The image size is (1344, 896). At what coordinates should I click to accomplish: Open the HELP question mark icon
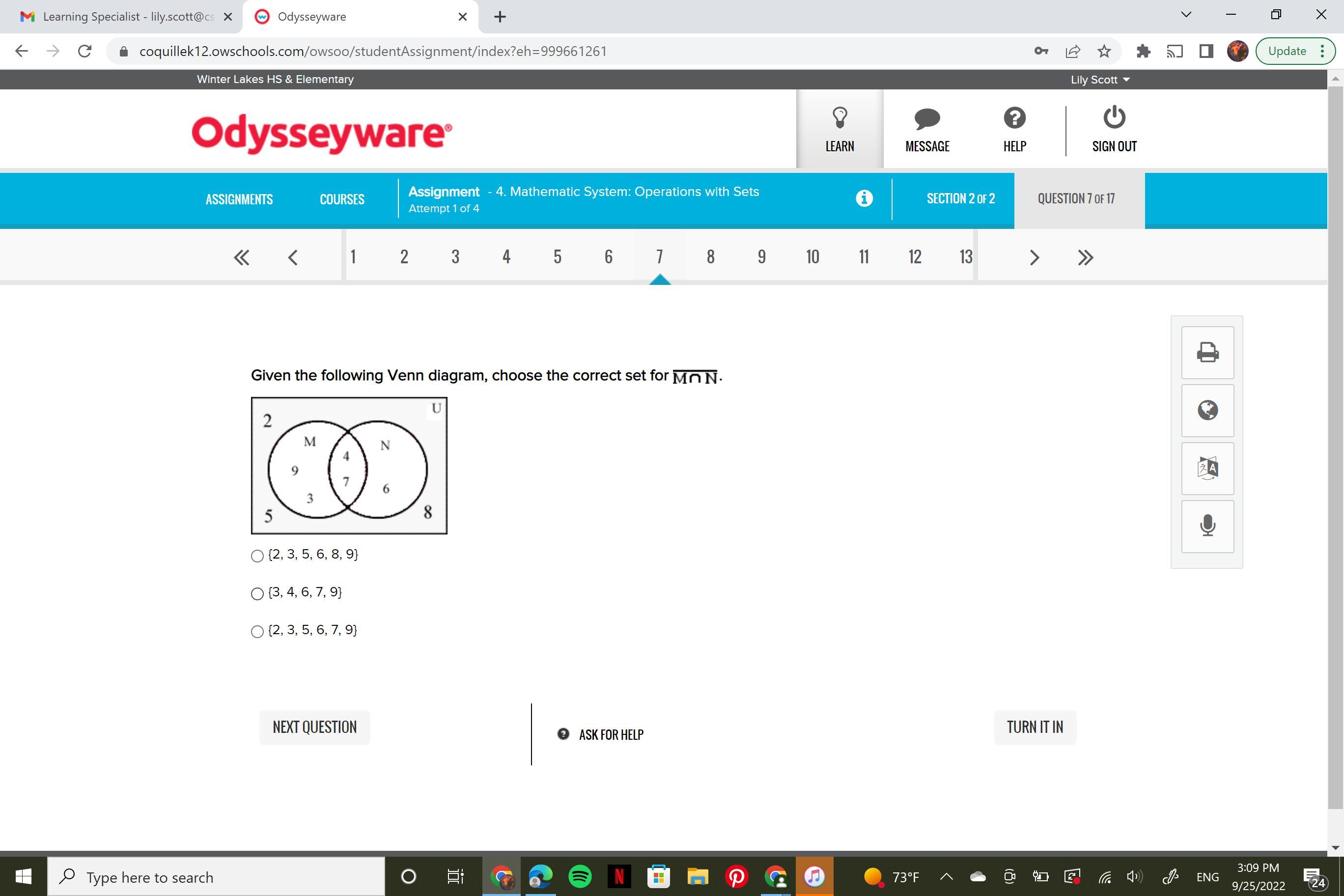[x=1014, y=118]
